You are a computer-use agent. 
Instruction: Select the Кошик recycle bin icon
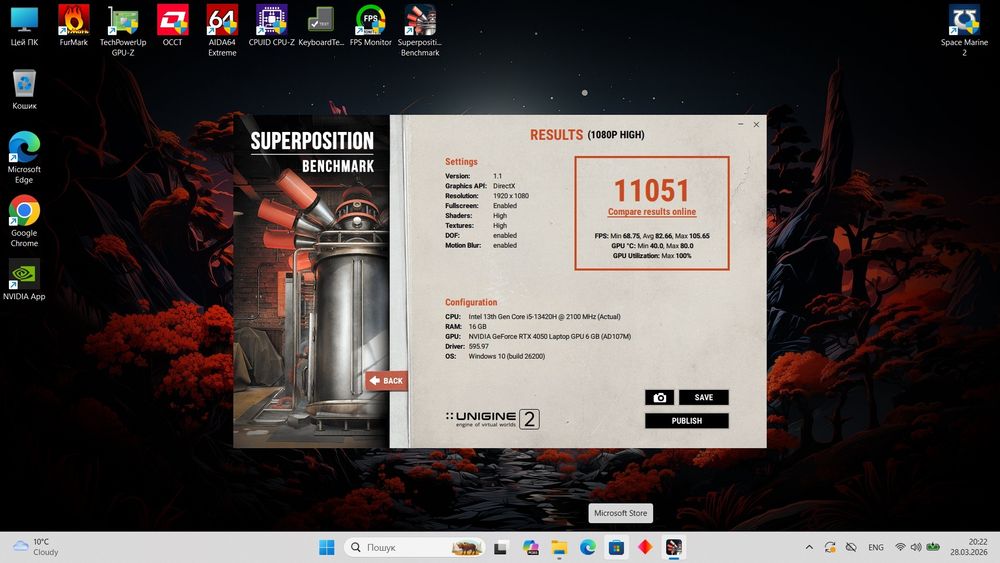pos(24,89)
